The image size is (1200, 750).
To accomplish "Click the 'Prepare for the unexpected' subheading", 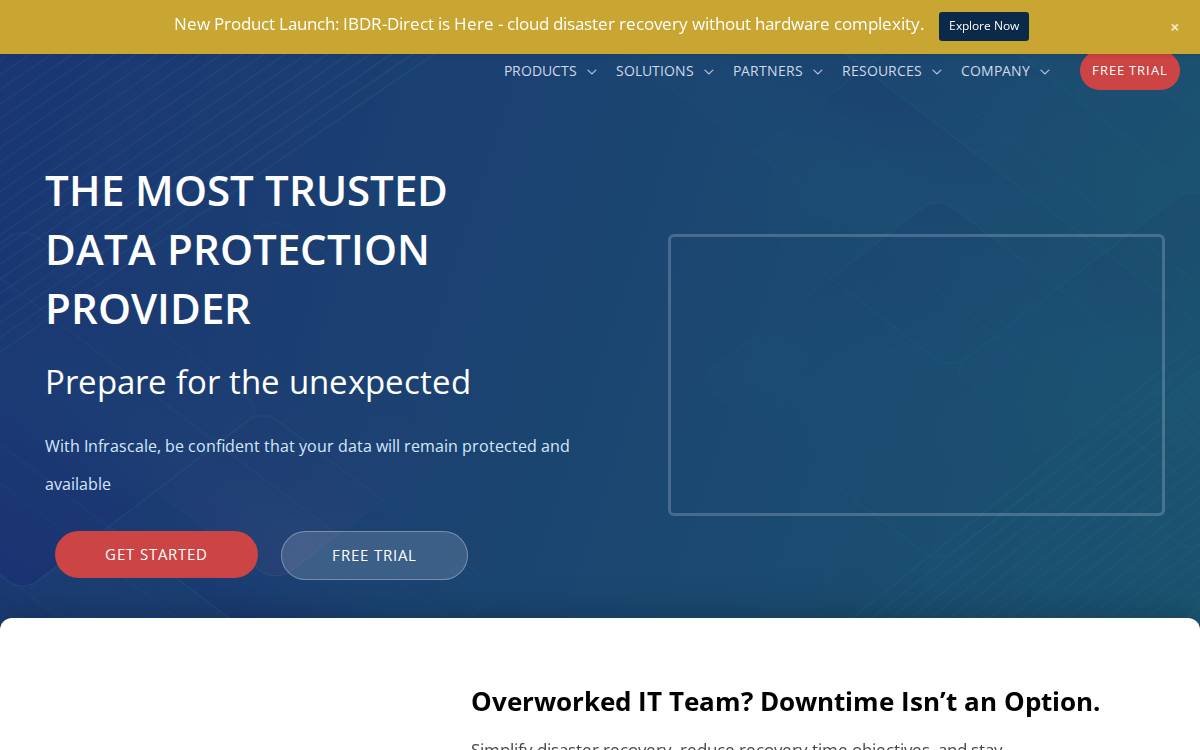I will (x=258, y=382).
